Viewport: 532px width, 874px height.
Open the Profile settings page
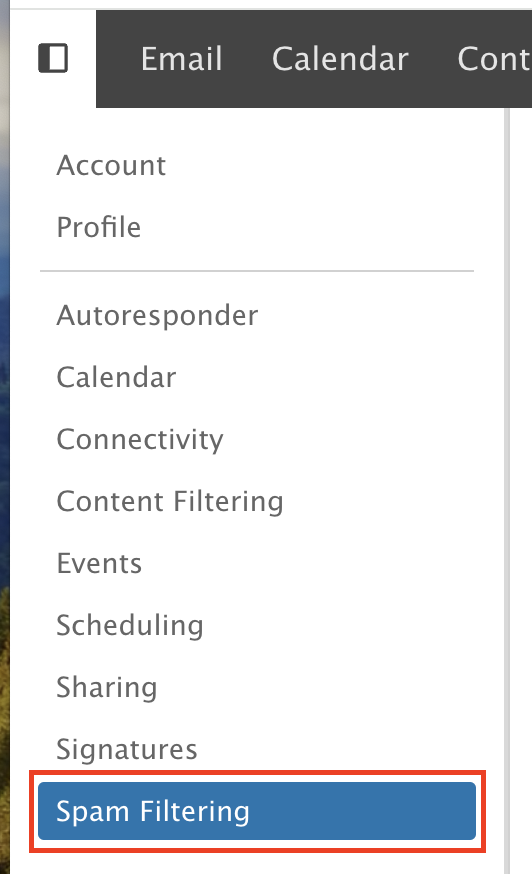(99, 227)
